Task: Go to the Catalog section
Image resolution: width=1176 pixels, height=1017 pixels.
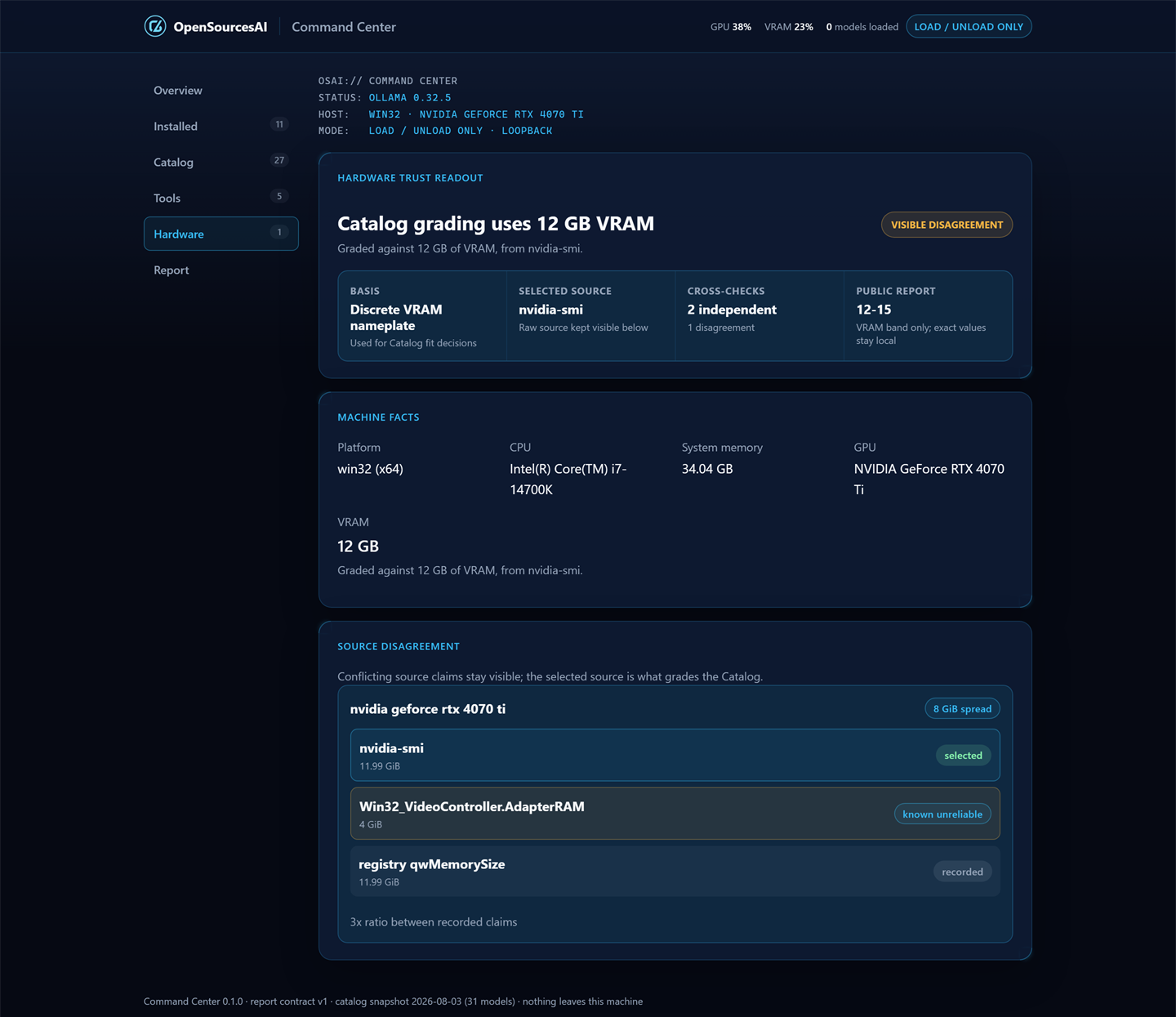Action: tap(220, 163)
